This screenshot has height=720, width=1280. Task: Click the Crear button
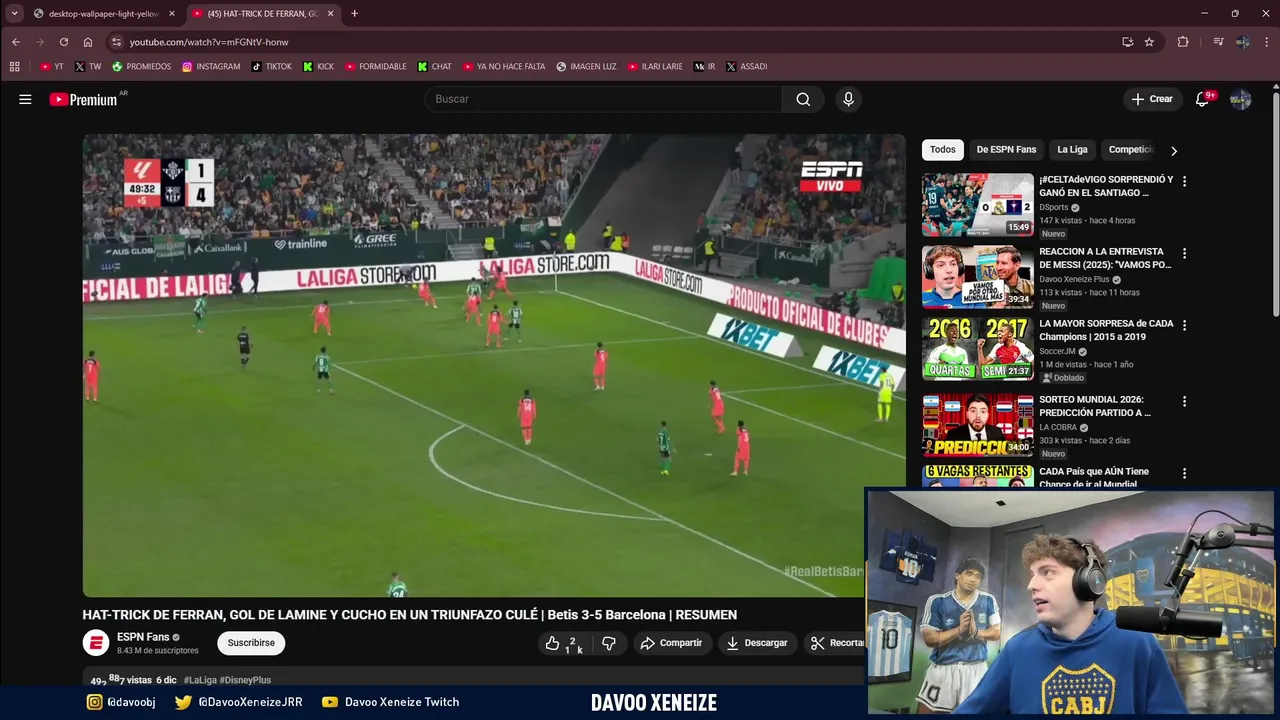1151,99
